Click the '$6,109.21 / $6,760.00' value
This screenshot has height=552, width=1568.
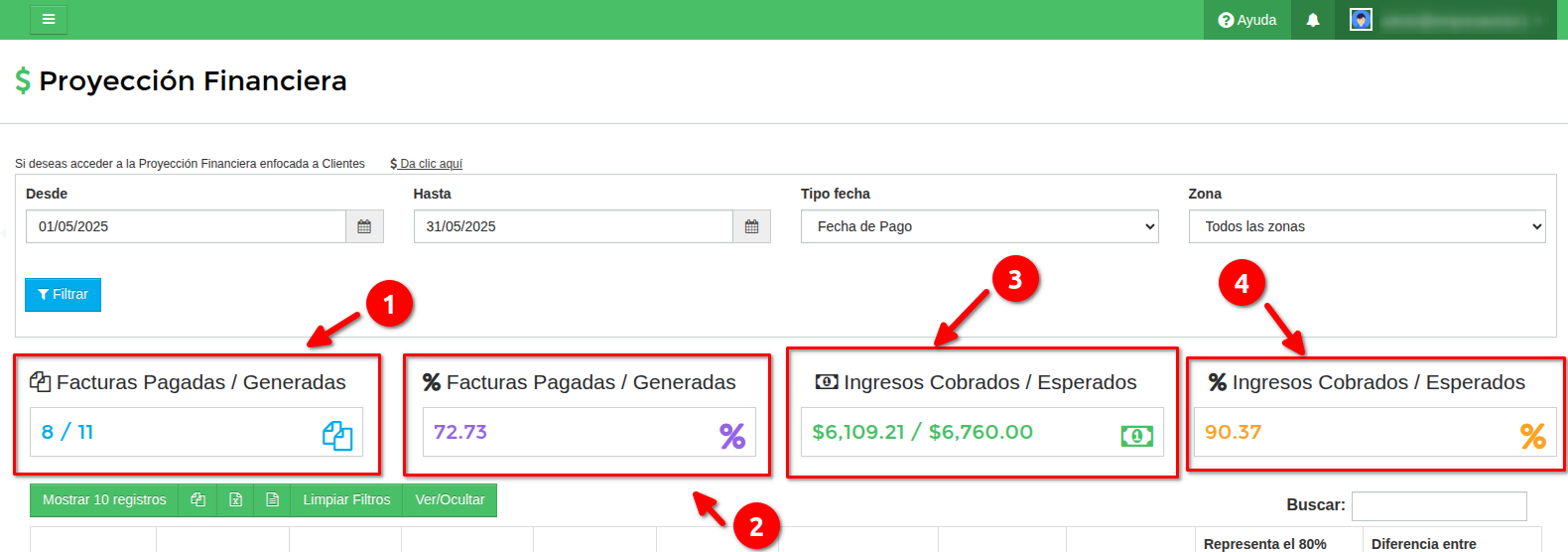pos(923,432)
